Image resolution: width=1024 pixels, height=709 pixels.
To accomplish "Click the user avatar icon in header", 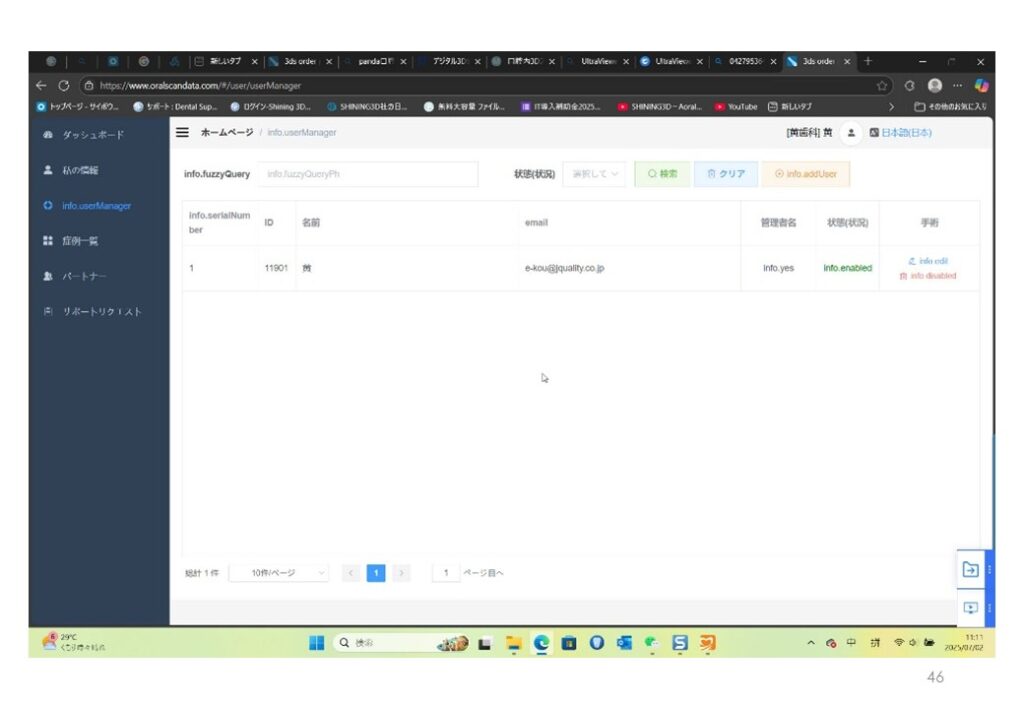I will coord(850,132).
